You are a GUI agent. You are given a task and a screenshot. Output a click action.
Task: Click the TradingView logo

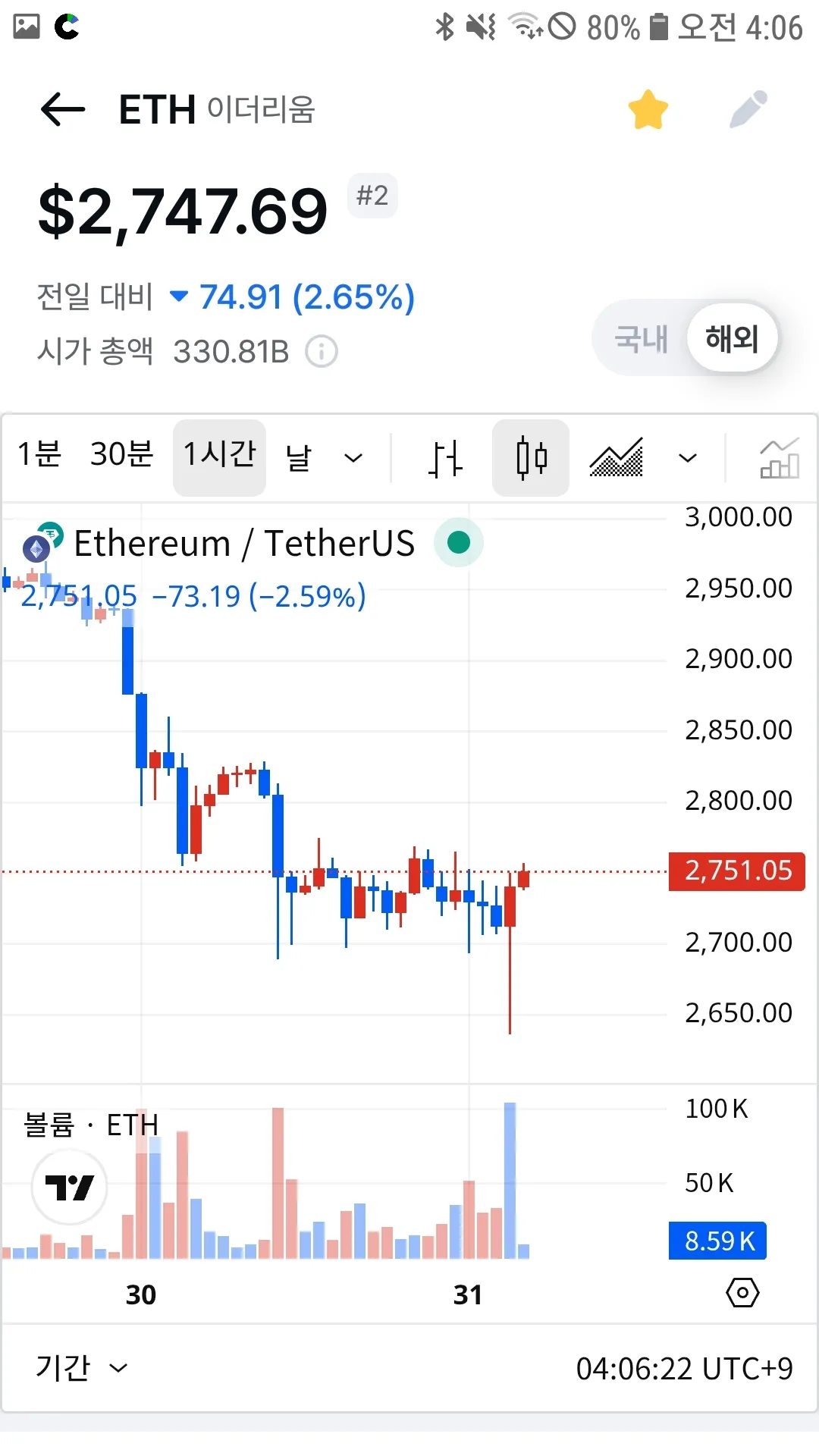(x=69, y=1187)
